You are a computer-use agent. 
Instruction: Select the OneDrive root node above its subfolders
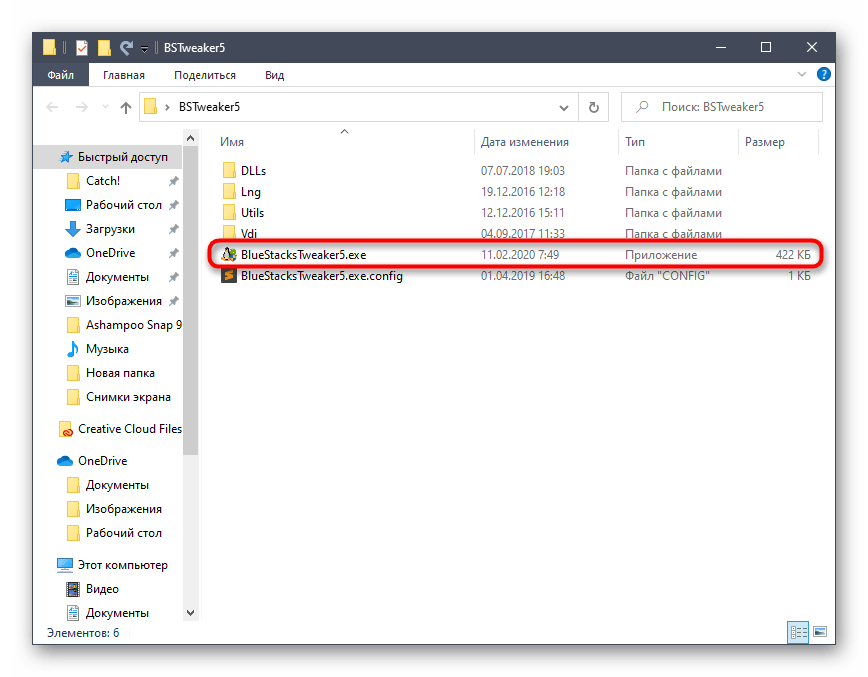102,461
